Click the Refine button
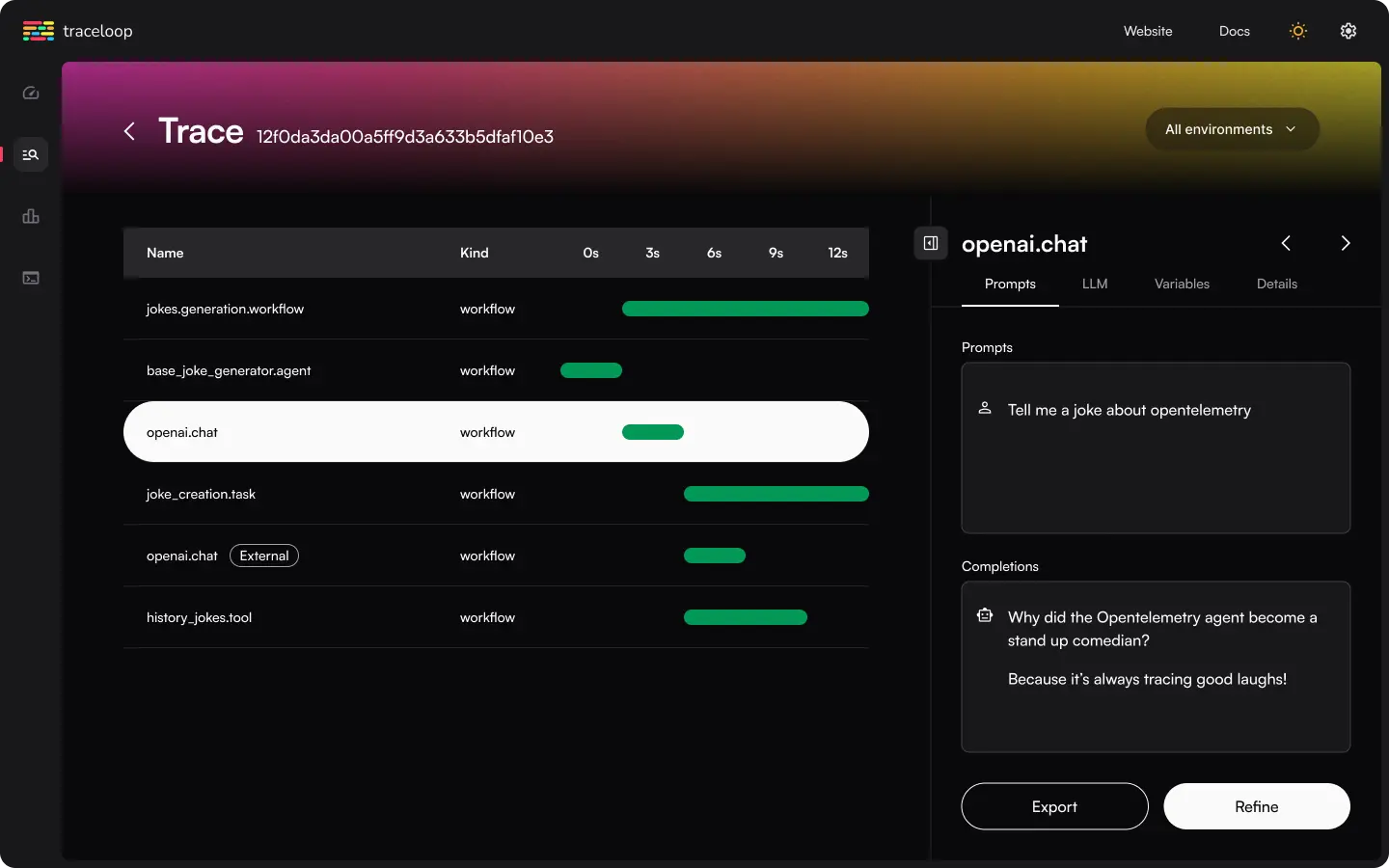 point(1256,806)
